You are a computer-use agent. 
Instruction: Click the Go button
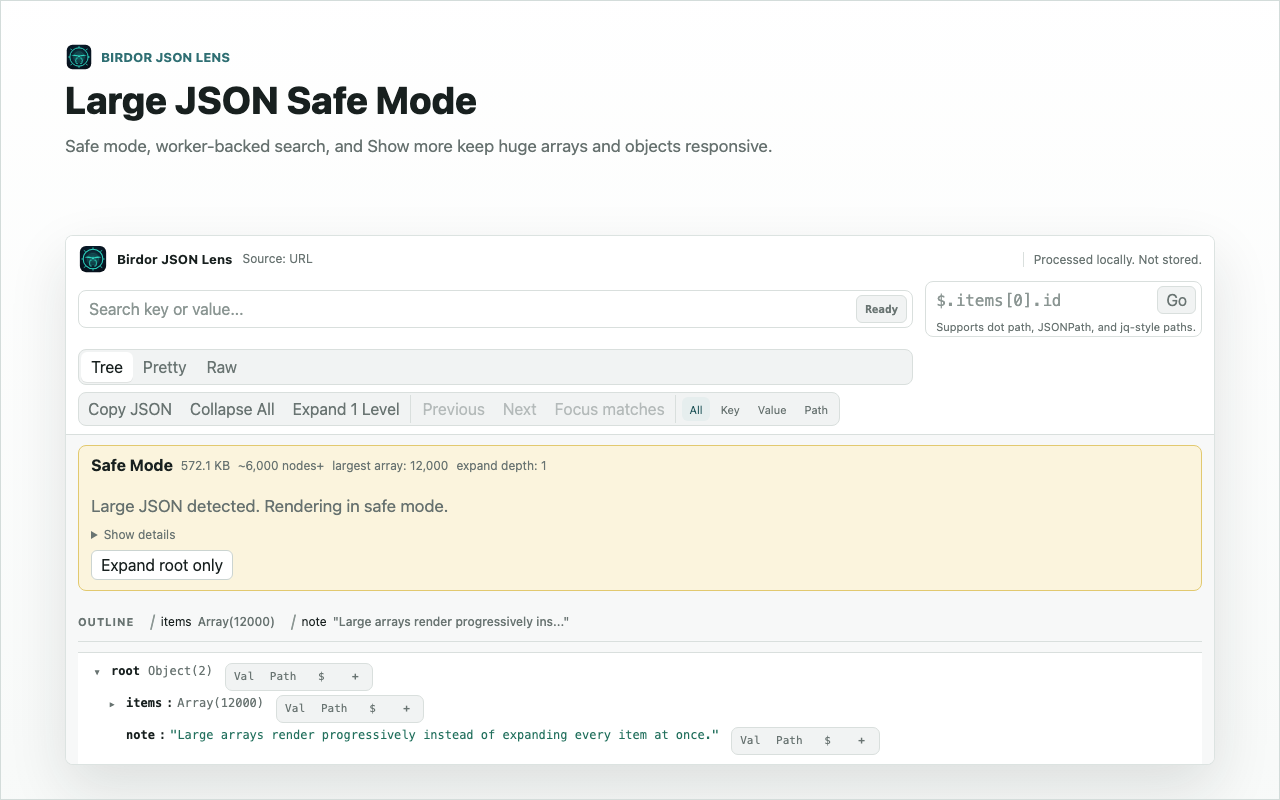point(1176,300)
